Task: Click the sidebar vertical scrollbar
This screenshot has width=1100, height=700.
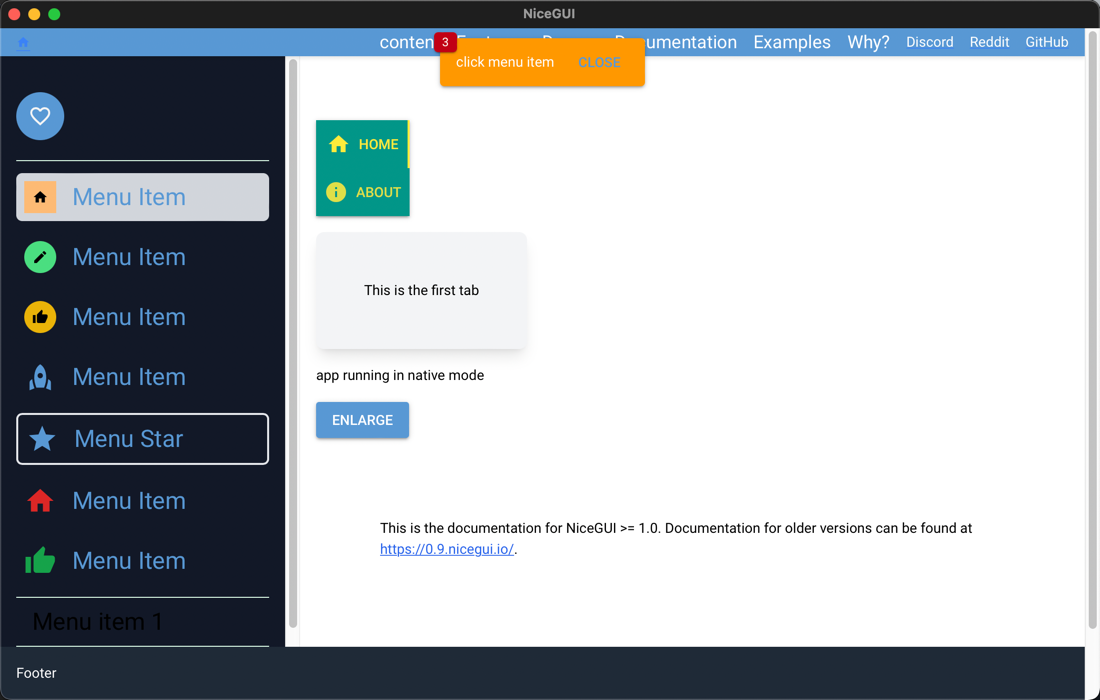Action: tap(293, 340)
